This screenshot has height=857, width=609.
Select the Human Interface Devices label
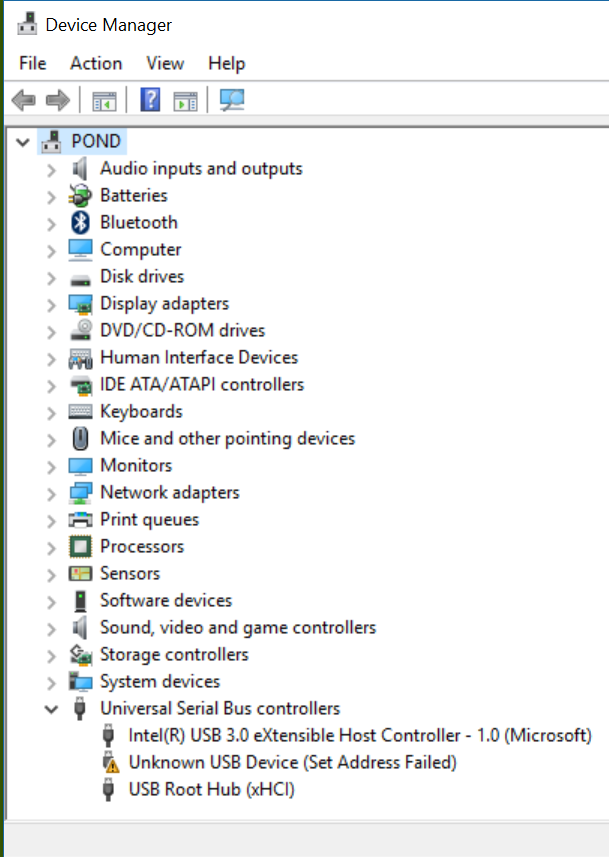(199, 357)
